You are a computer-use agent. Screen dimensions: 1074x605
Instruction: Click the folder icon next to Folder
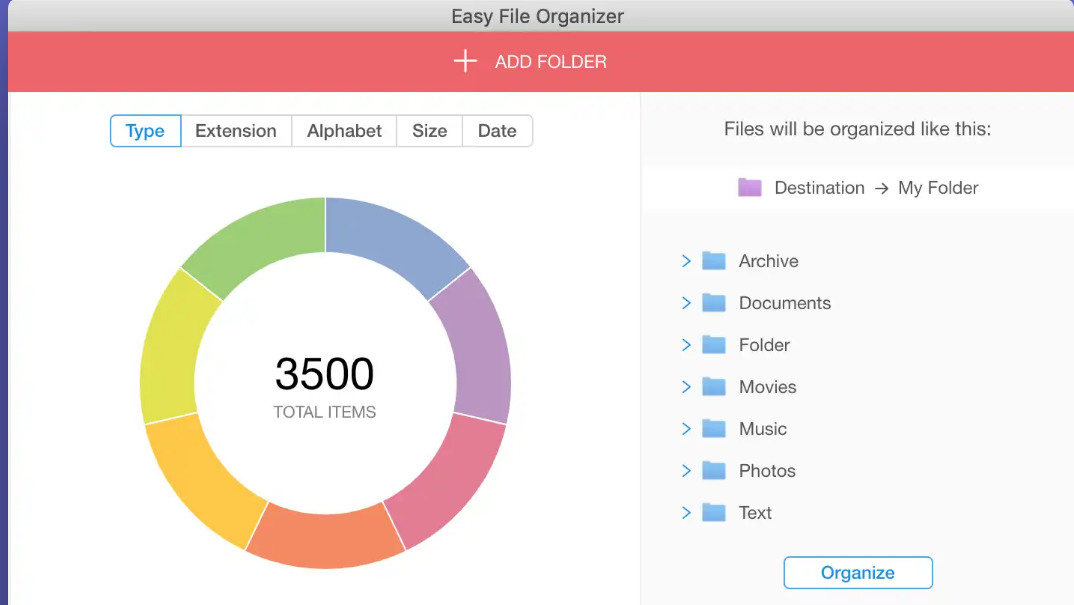pos(714,345)
